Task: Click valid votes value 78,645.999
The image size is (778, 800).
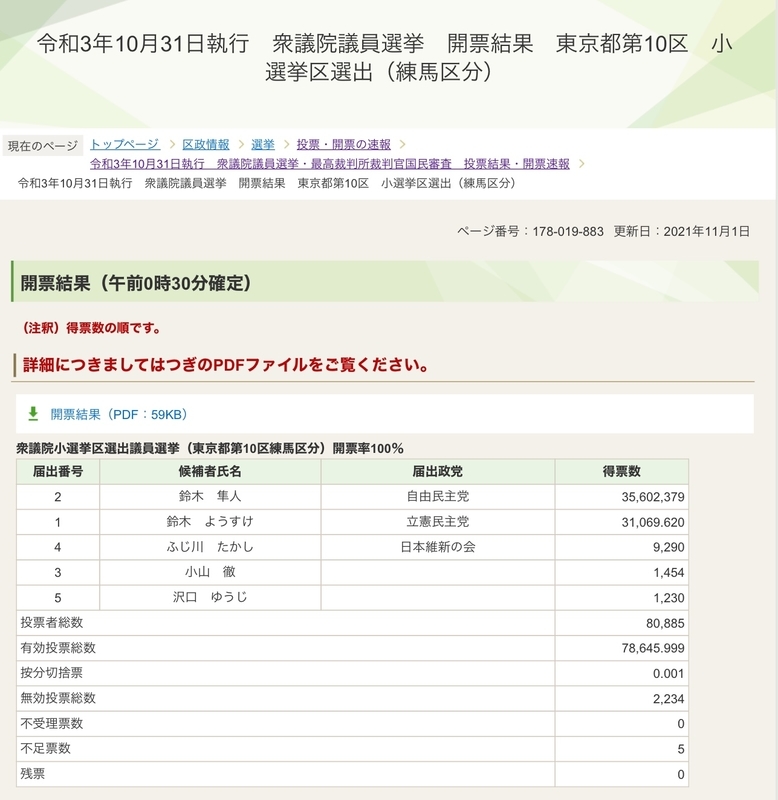Action: point(652,648)
